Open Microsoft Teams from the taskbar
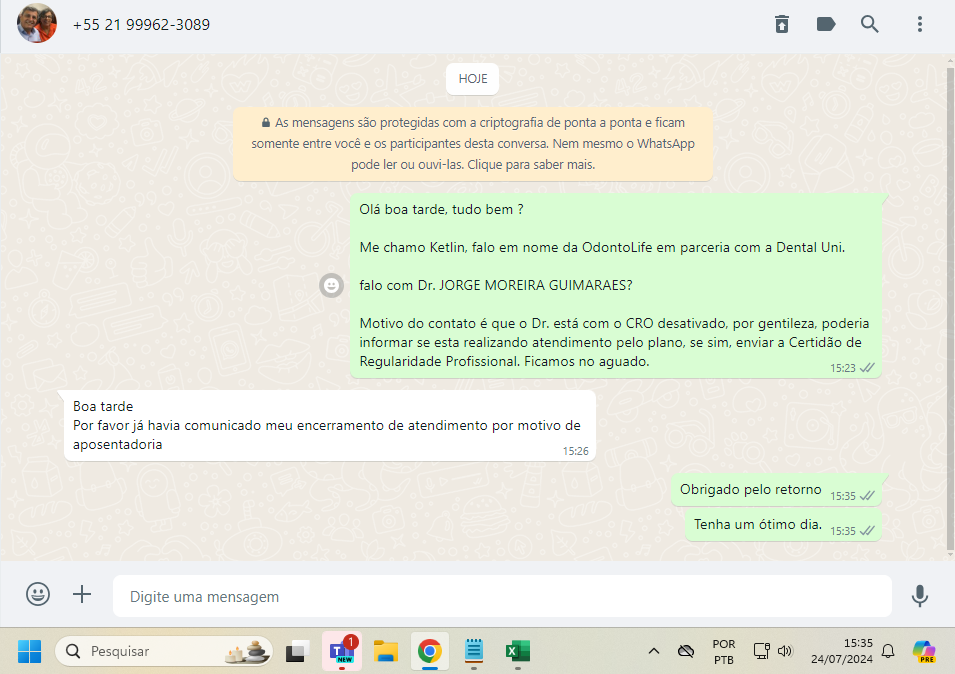Screen dimensions: 955x674 [x=342, y=651]
